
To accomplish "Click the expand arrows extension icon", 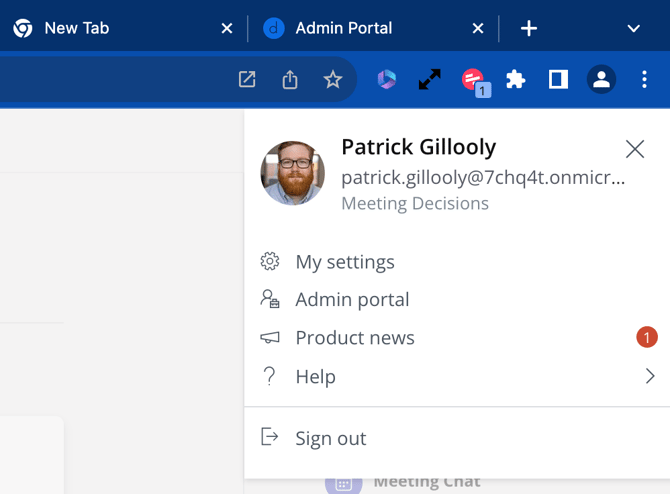I will click(429, 80).
